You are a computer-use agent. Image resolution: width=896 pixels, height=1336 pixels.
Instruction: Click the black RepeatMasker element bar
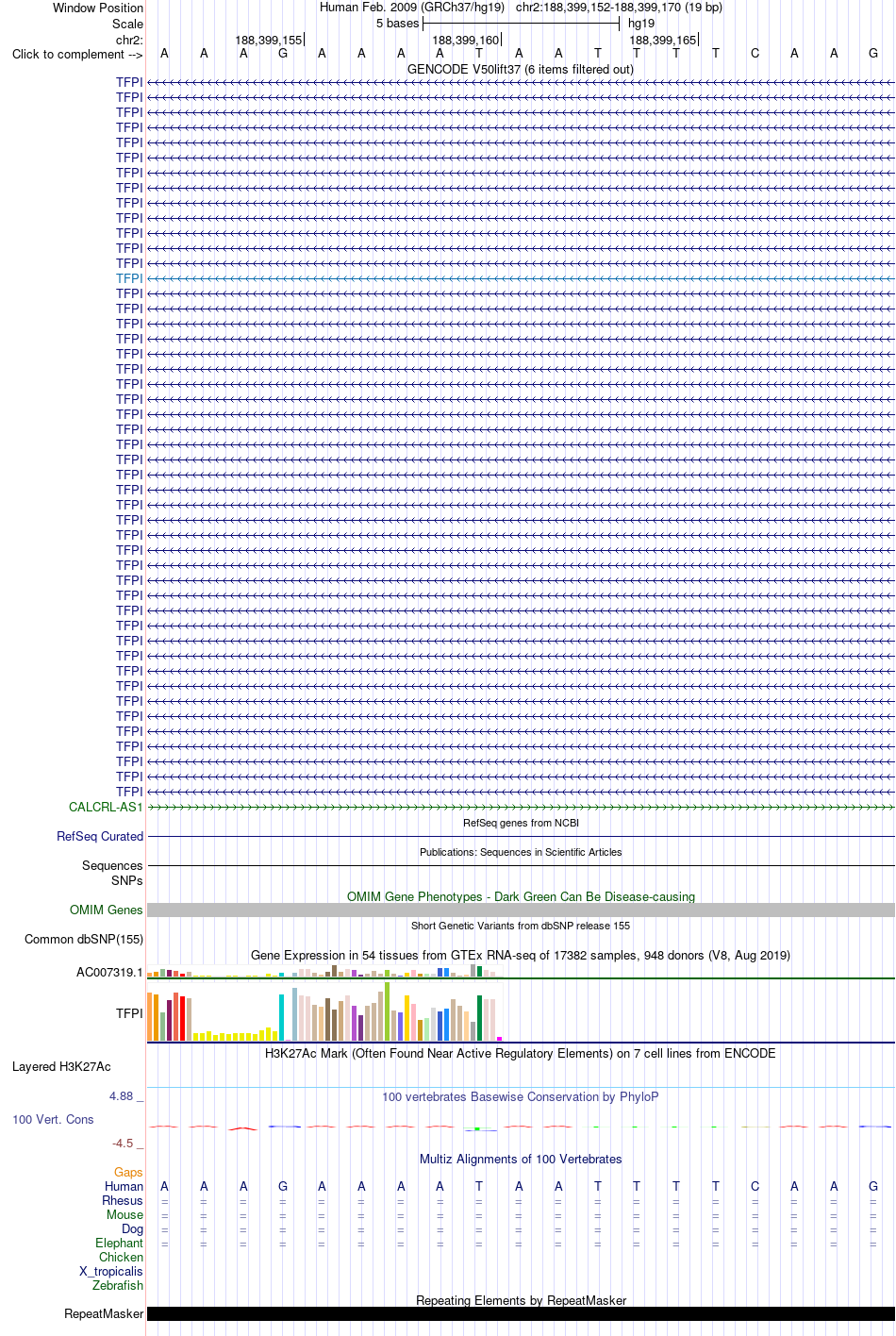[x=521, y=1313]
